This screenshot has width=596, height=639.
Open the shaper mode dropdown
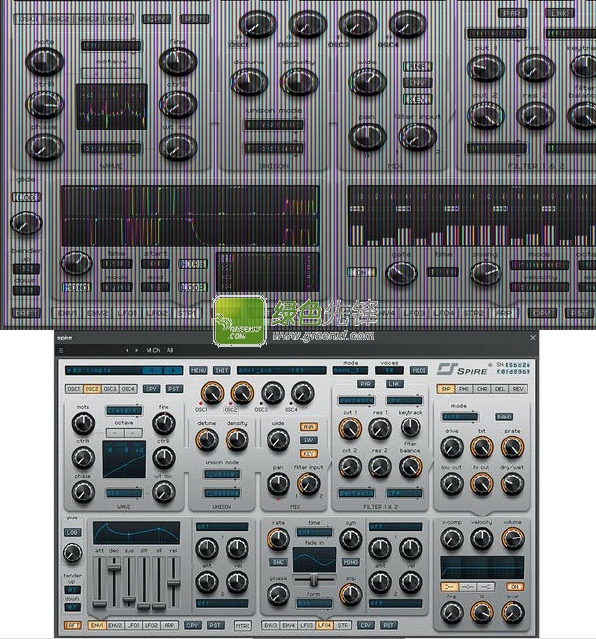pyautogui.click(x=459, y=417)
